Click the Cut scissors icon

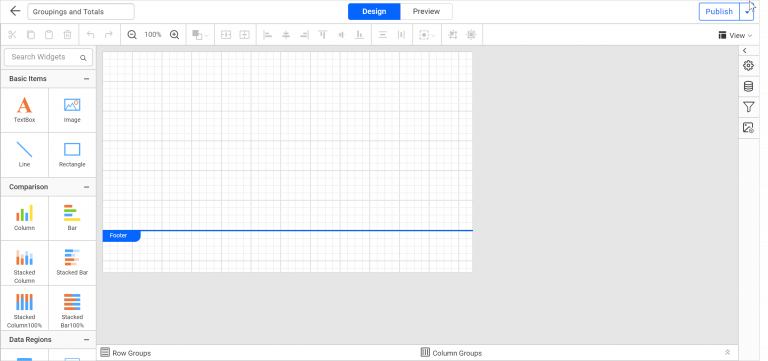click(x=12, y=35)
